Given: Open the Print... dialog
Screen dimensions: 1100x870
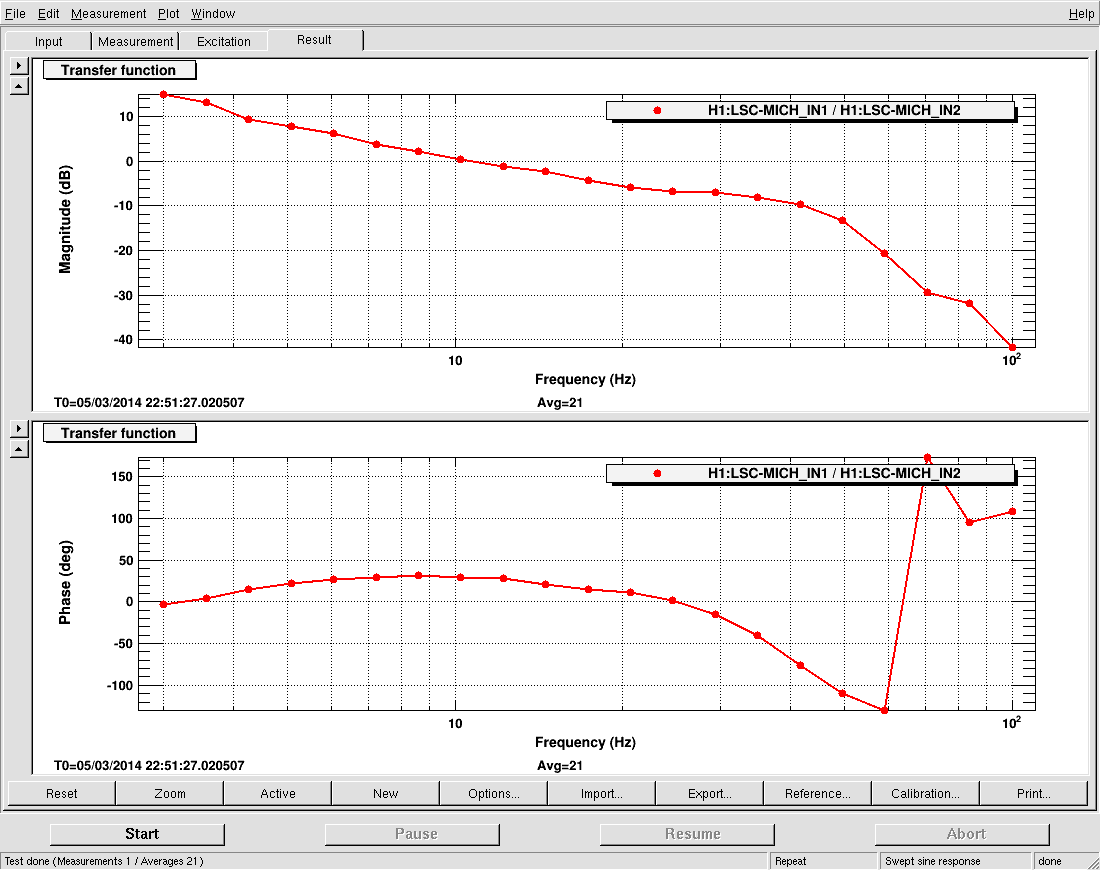Looking at the screenshot, I should (1033, 794).
